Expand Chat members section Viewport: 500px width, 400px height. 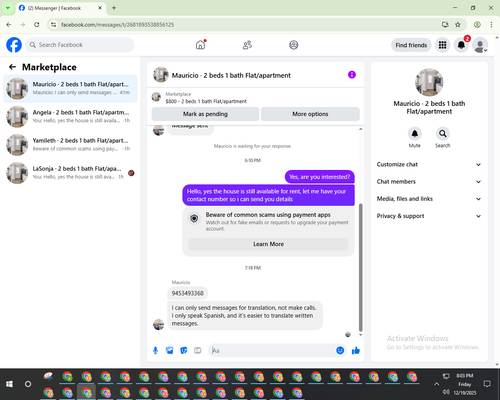click(x=429, y=182)
